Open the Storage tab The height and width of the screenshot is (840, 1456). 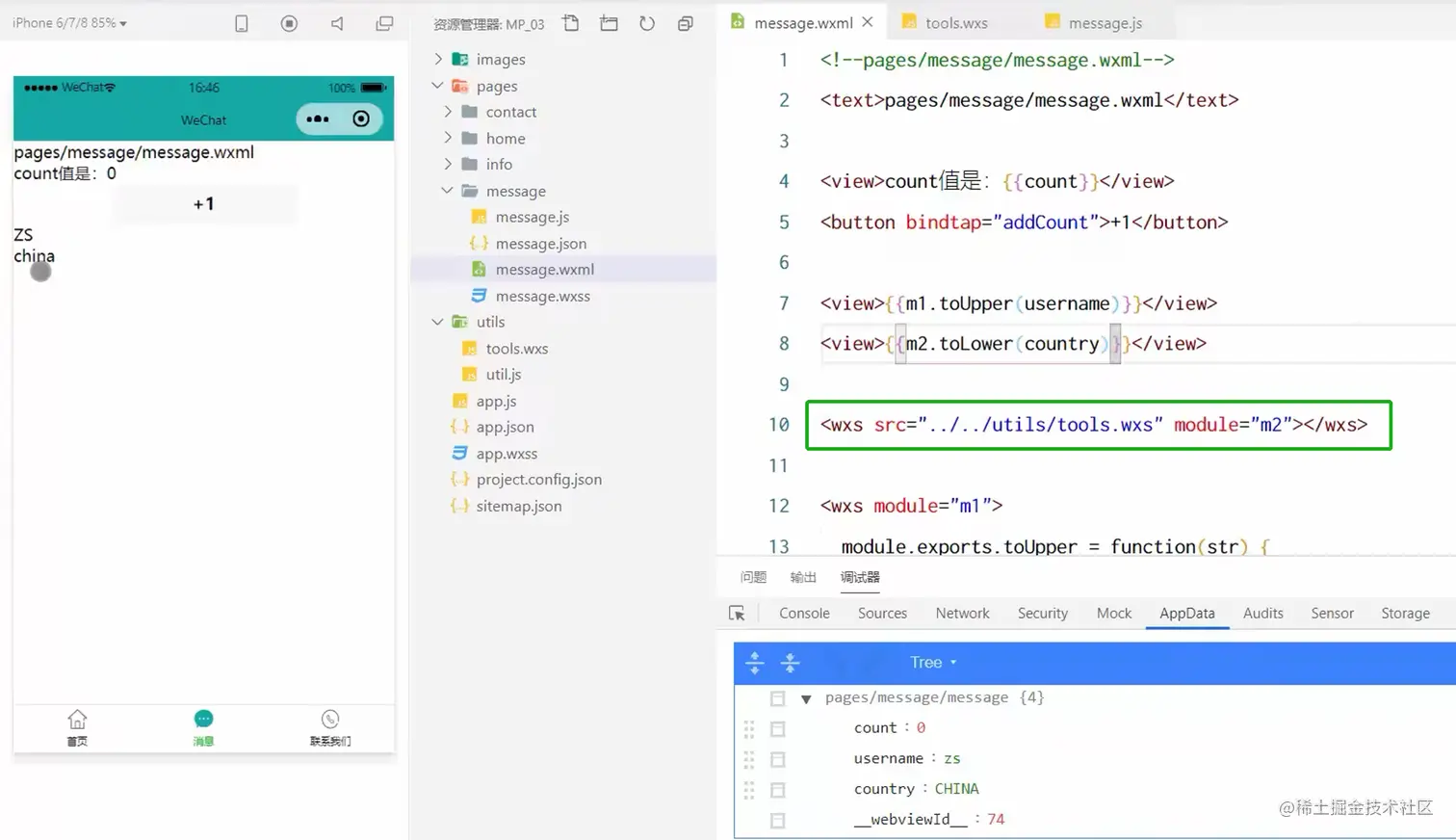pyautogui.click(x=1405, y=613)
